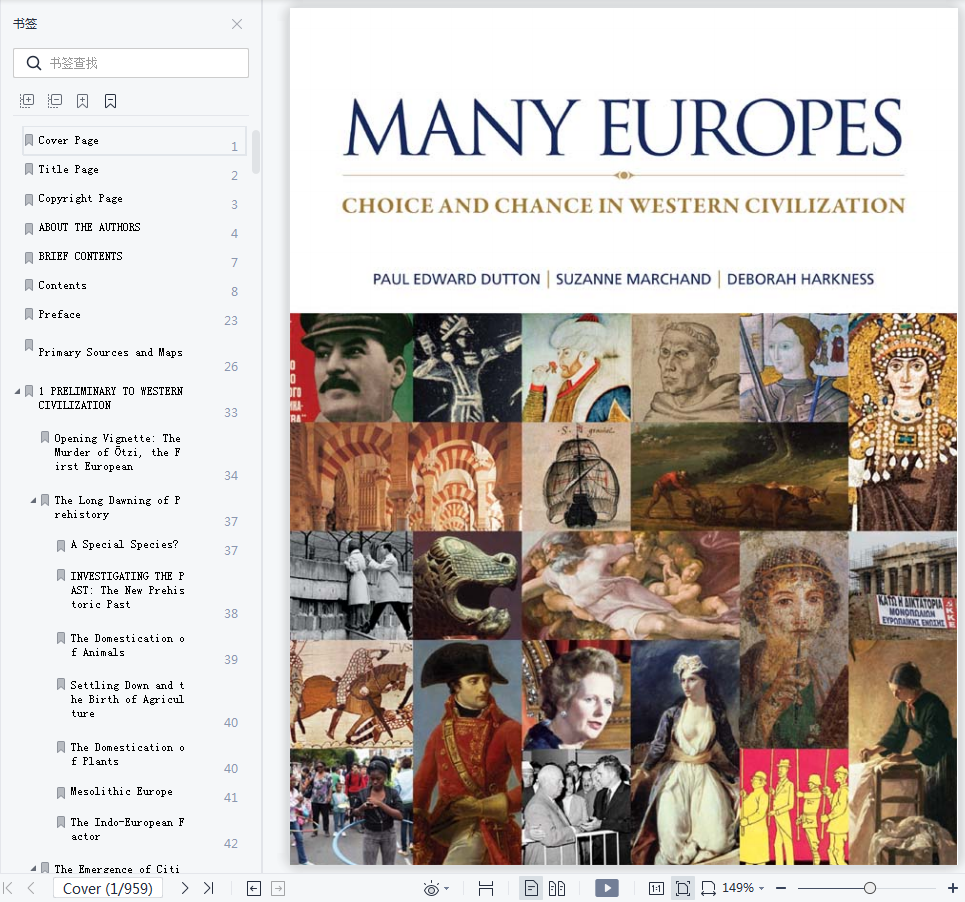The width and height of the screenshot is (965, 902).
Task: Expand all bookmarks icon
Action: coord(26,101)
